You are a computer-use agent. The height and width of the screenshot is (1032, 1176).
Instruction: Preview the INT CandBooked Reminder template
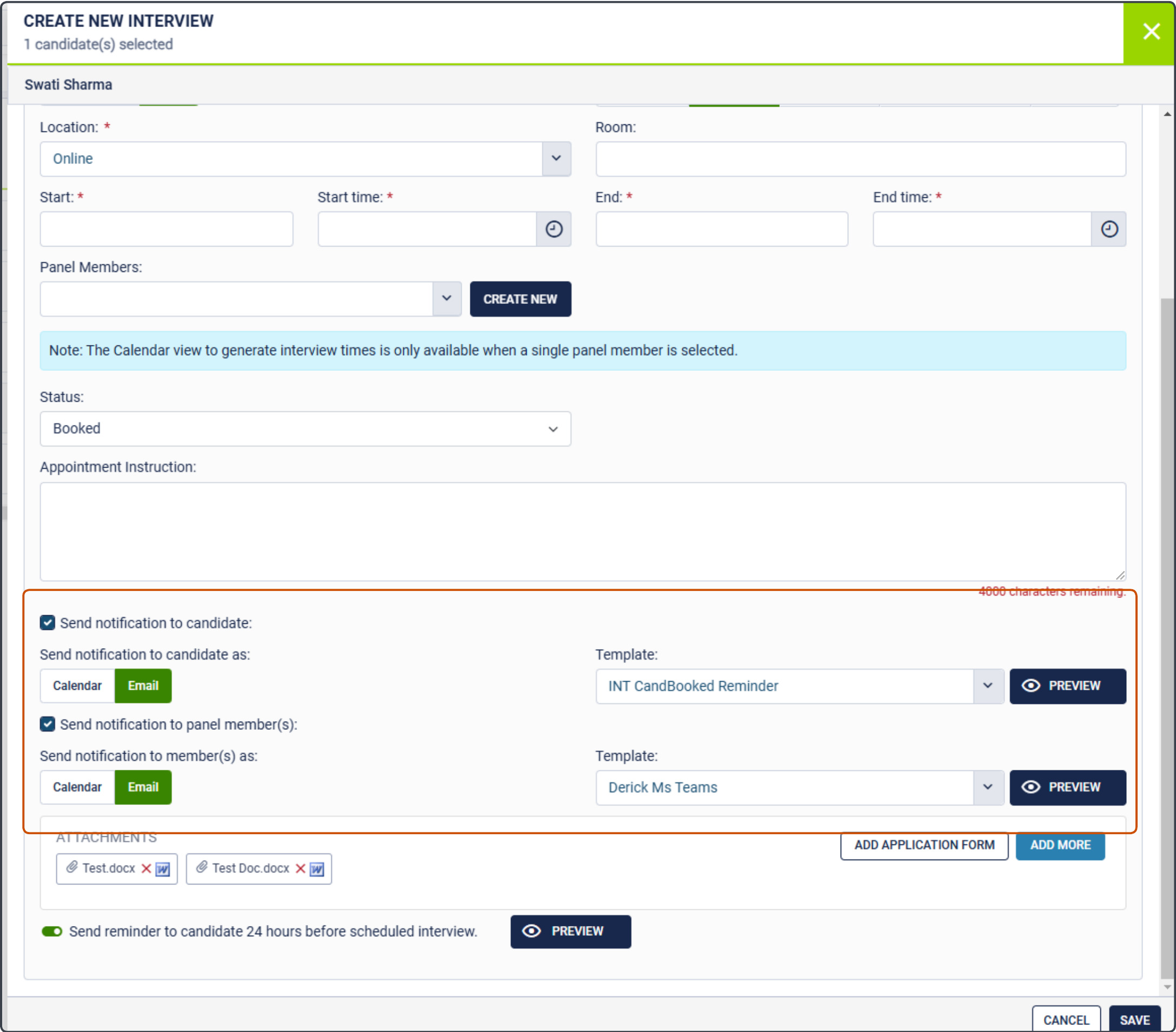click(x=1067, y=685)
